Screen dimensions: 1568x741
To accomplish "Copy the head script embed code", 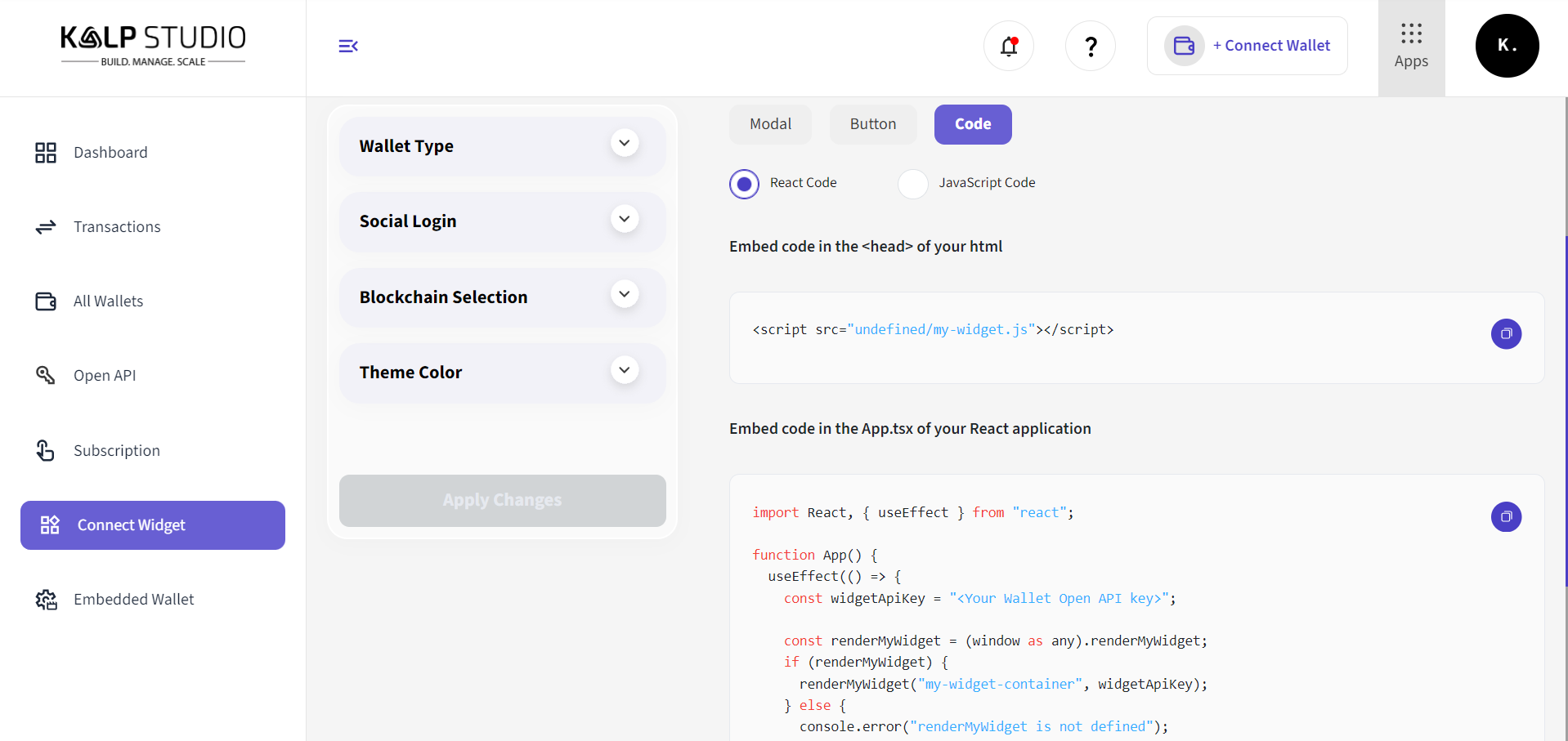I will pyautogui.click(x=1506, y=333).
